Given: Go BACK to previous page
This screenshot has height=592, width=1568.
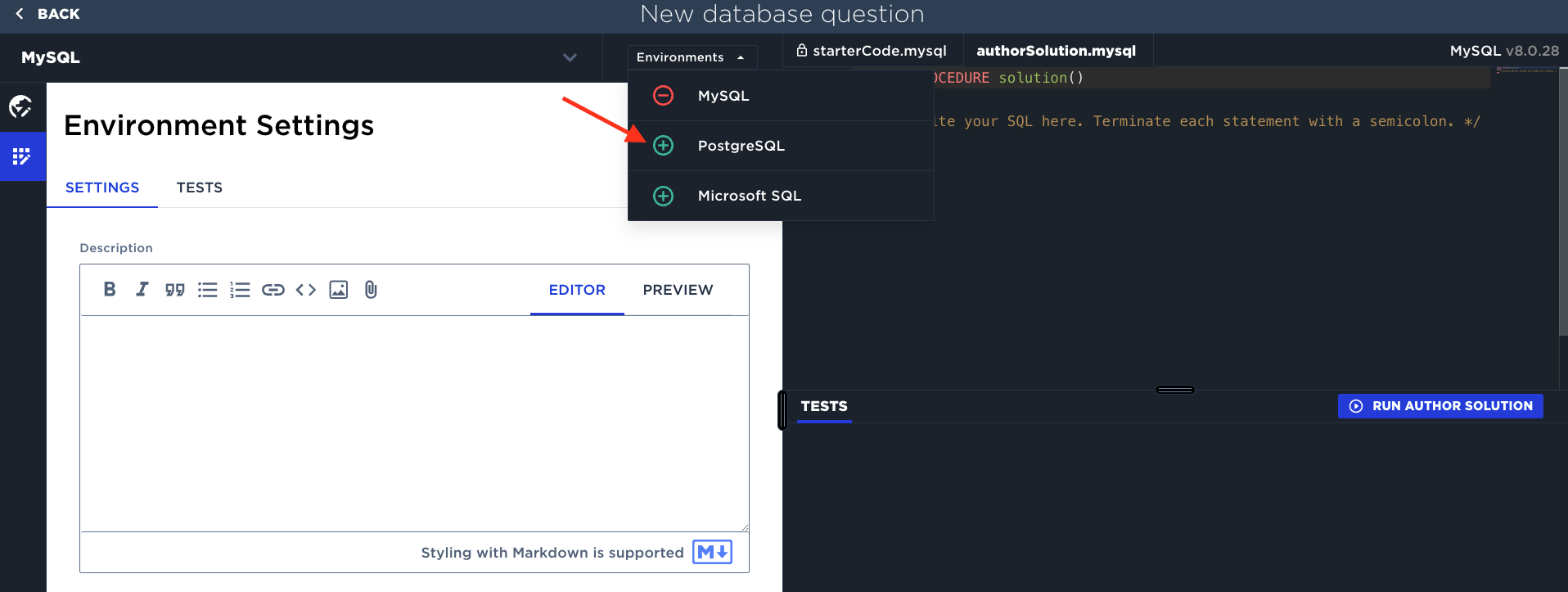Looking at the screenshot, I should [47, 14].
